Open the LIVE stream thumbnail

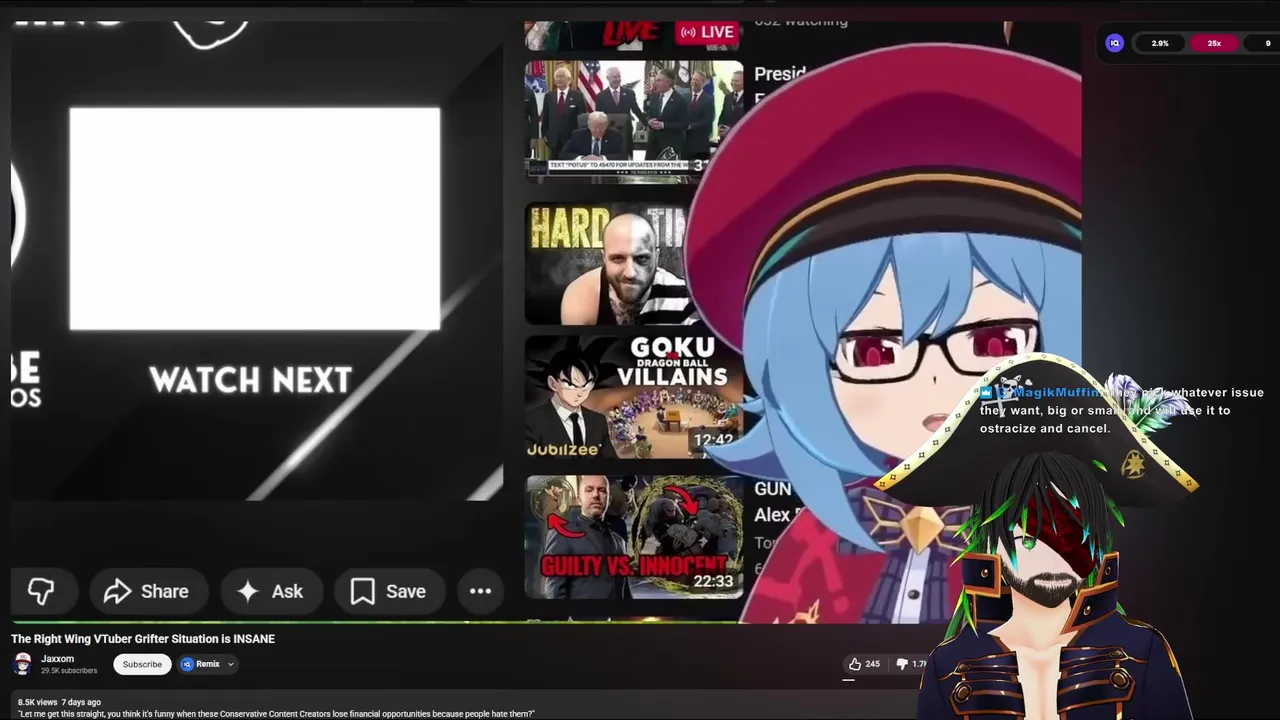[x=633, y=35]
